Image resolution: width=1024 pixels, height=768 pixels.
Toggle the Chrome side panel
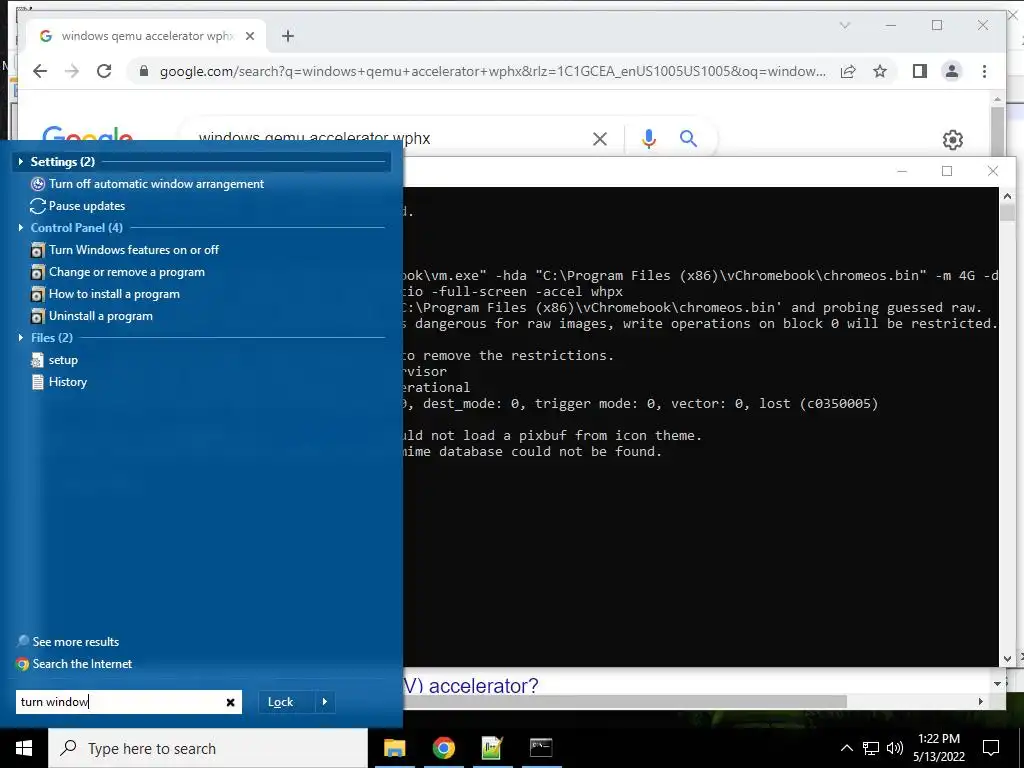point(920,71)
